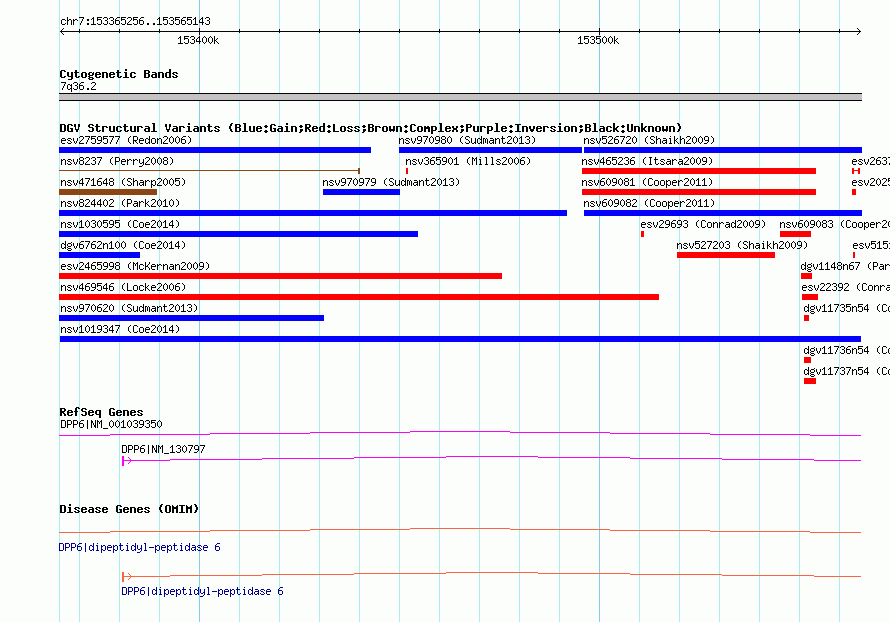
Task: Click the 7q36.2 band label
Action: click(78, 86)
